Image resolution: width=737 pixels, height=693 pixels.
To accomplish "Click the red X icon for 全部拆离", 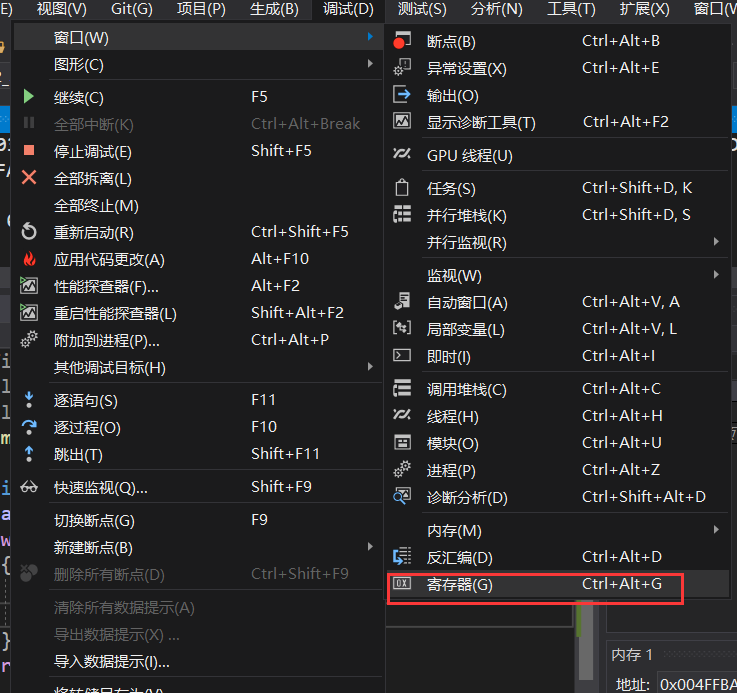I will (29, 178).
